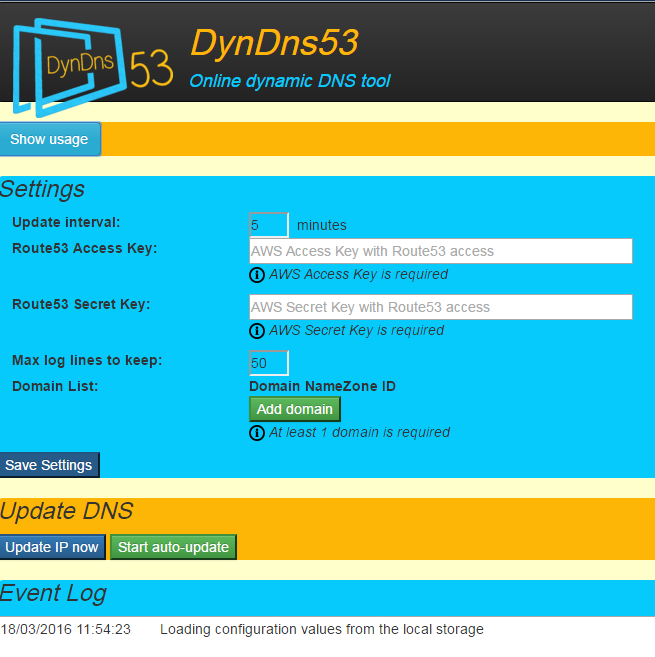Click At least 1 domain is required message

click(359, 432)
